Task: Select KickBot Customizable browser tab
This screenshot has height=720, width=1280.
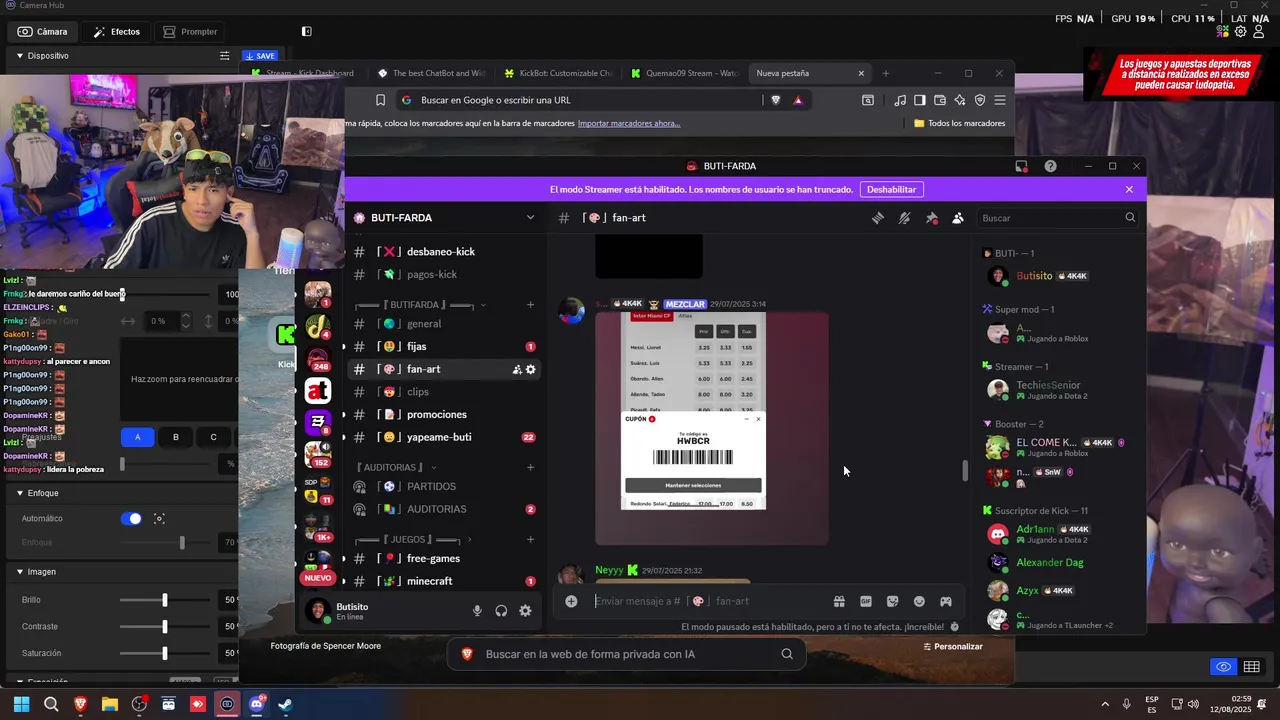Action: click(x=558, y=73)
